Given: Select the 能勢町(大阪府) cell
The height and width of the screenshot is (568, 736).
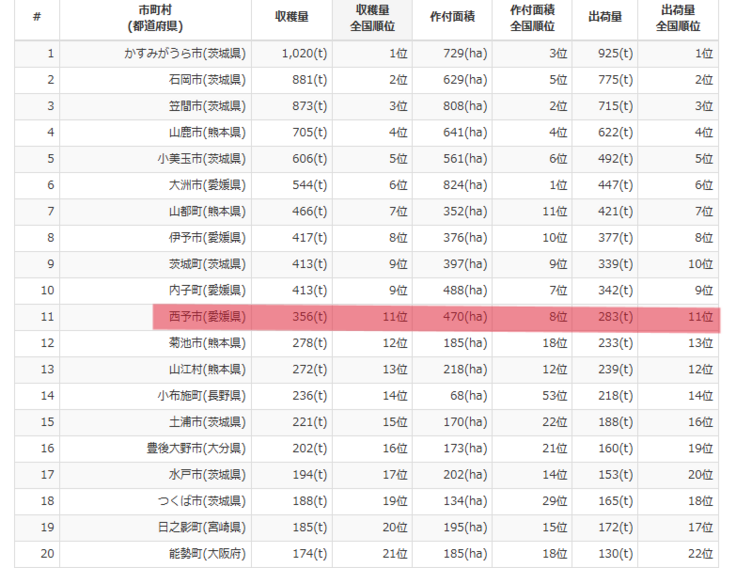Looking at the screenshot, I should (207, 553).
